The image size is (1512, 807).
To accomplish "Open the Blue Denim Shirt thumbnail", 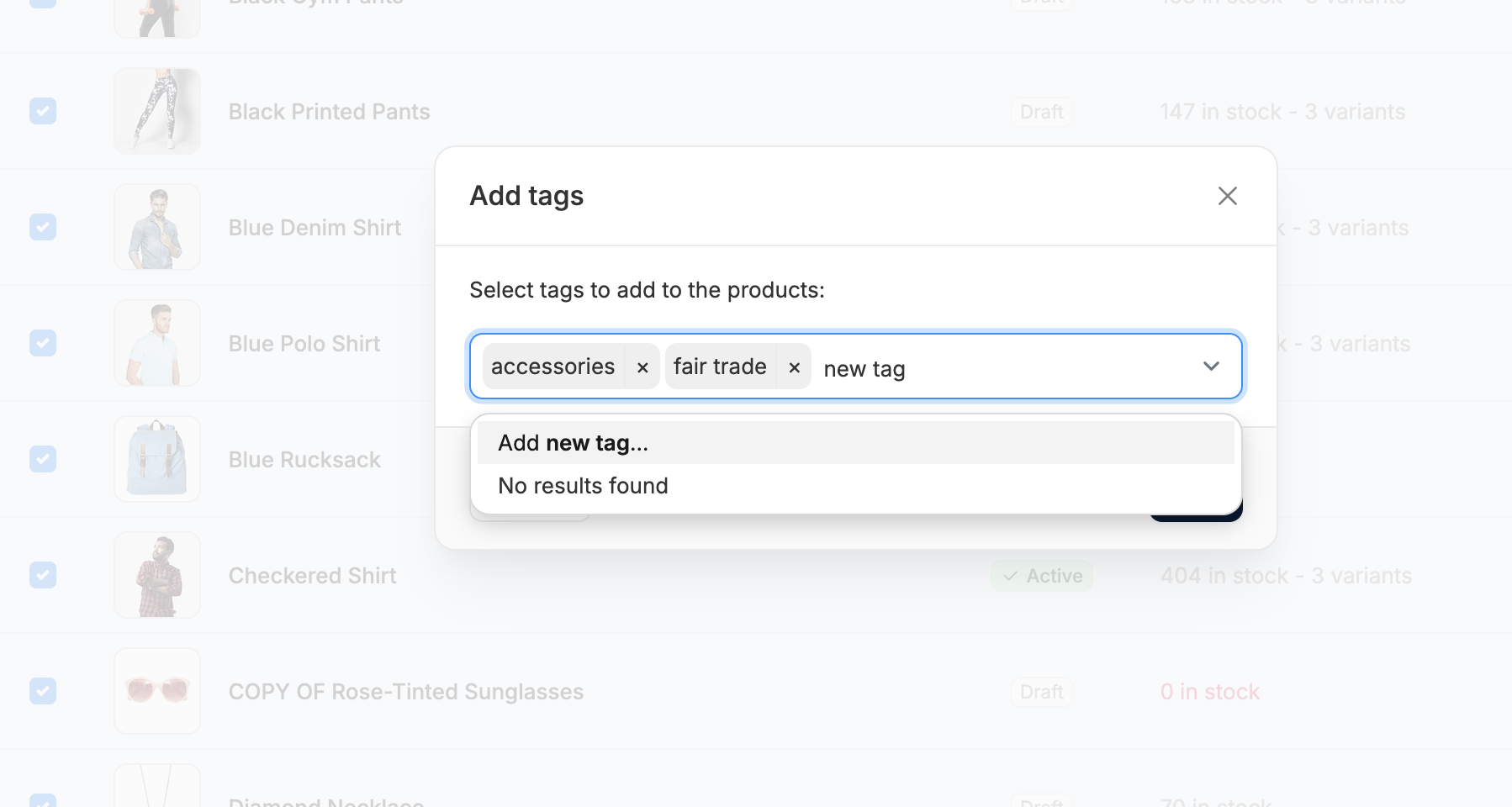I will click(157, 227).
